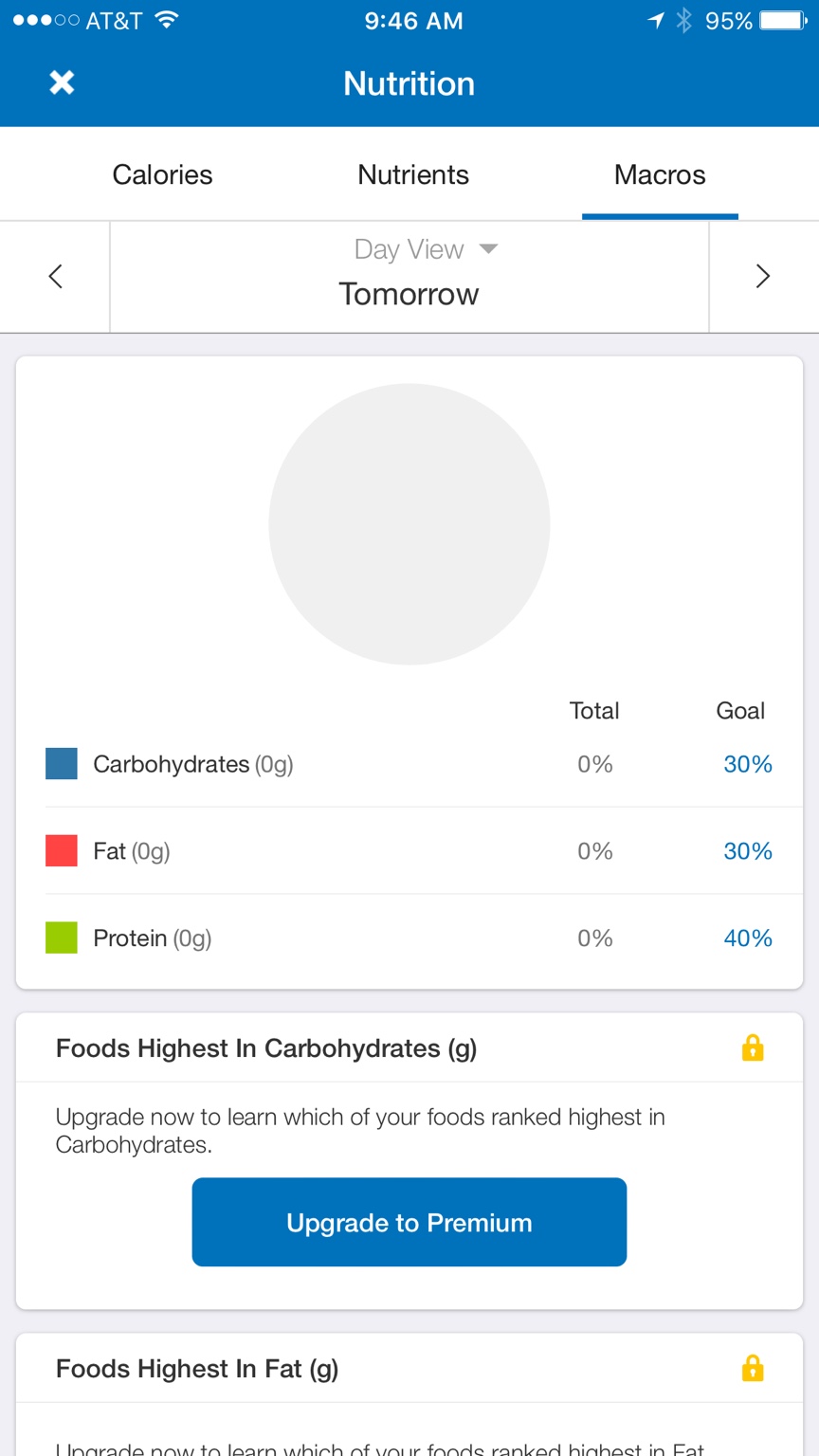The height and width of the screenshot is (1456, 819).
Task: Tap the lock icon beside Foods Highest In Carbohydrates
Action: tap(753, 1047)
